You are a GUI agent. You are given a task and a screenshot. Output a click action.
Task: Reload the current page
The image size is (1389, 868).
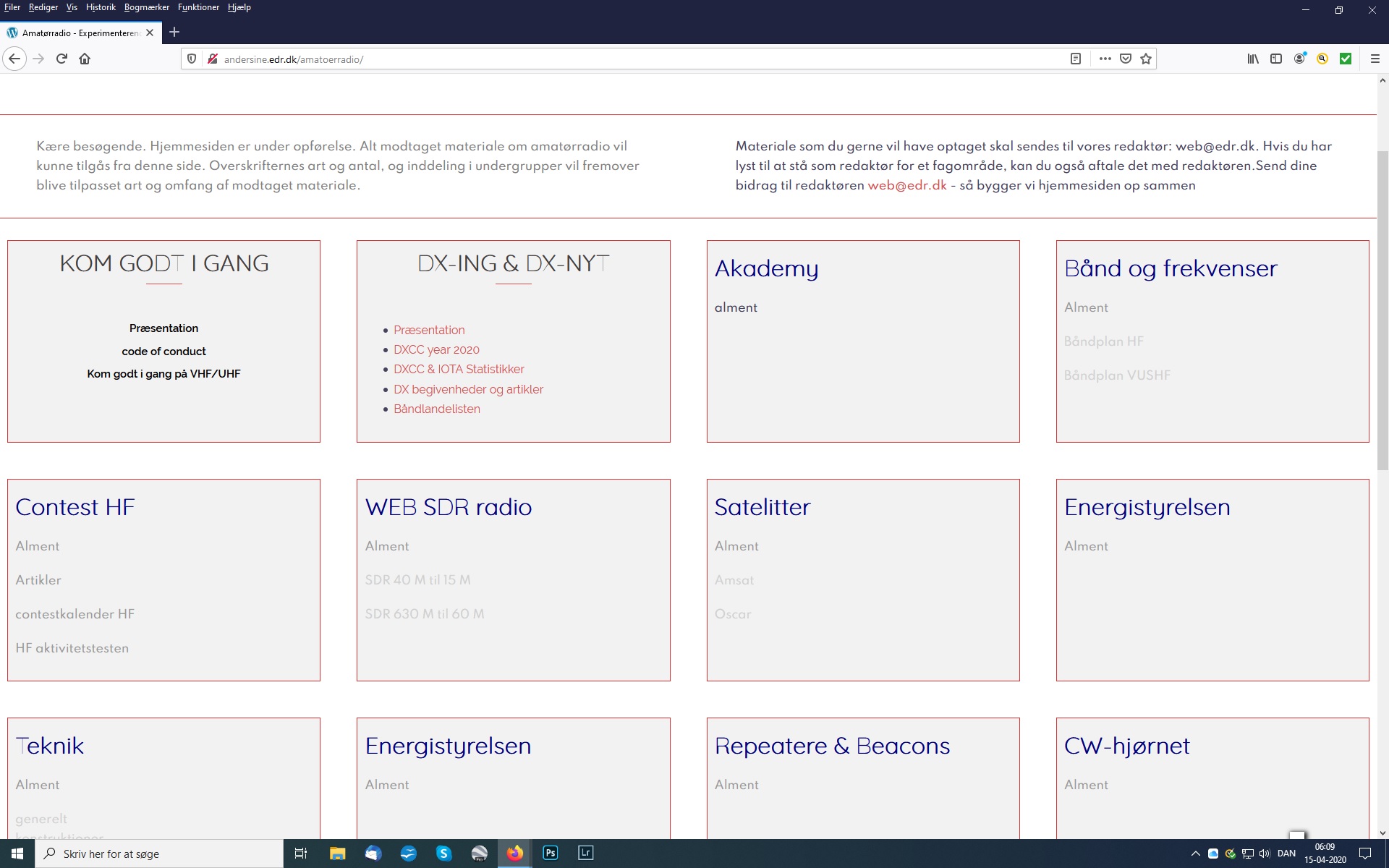(61, 59)
